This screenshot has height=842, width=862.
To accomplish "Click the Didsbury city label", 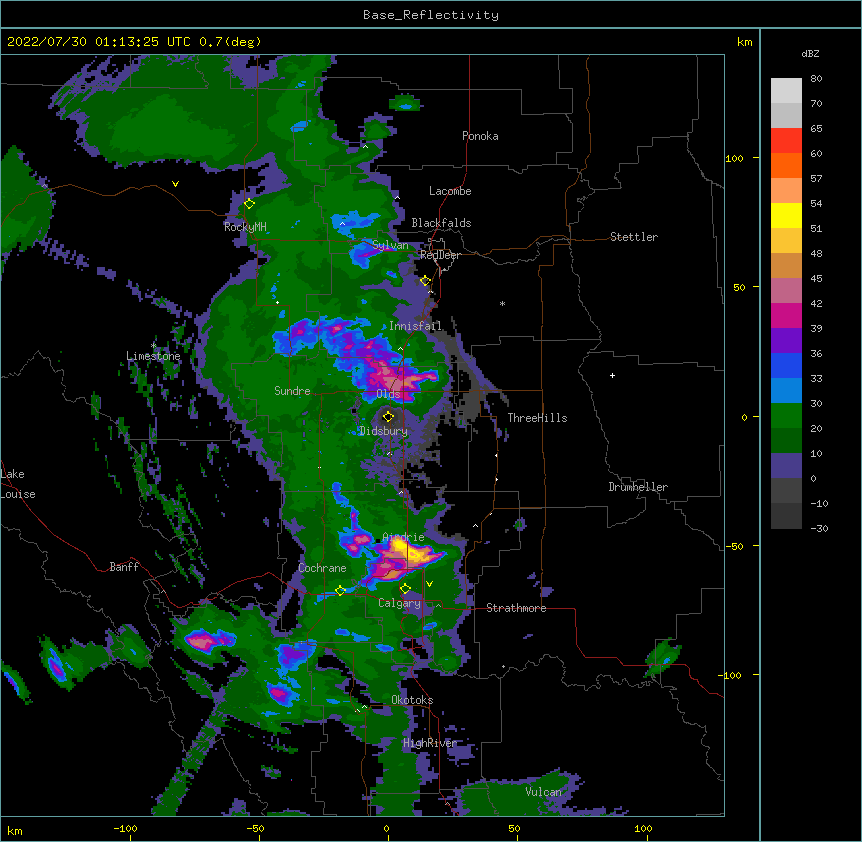I will click(x=383, y=431).
